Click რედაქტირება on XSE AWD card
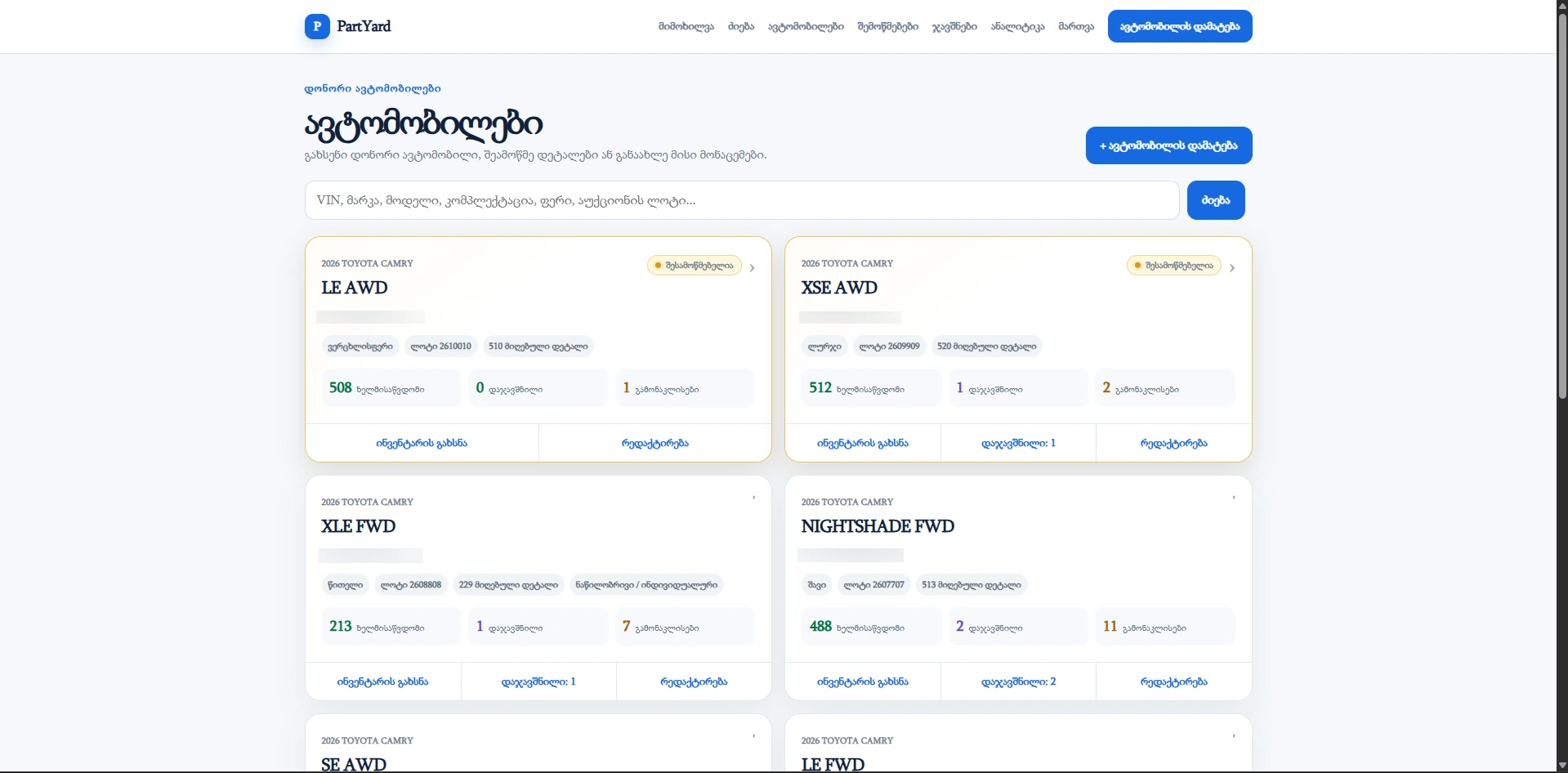 pos(1174,443)
